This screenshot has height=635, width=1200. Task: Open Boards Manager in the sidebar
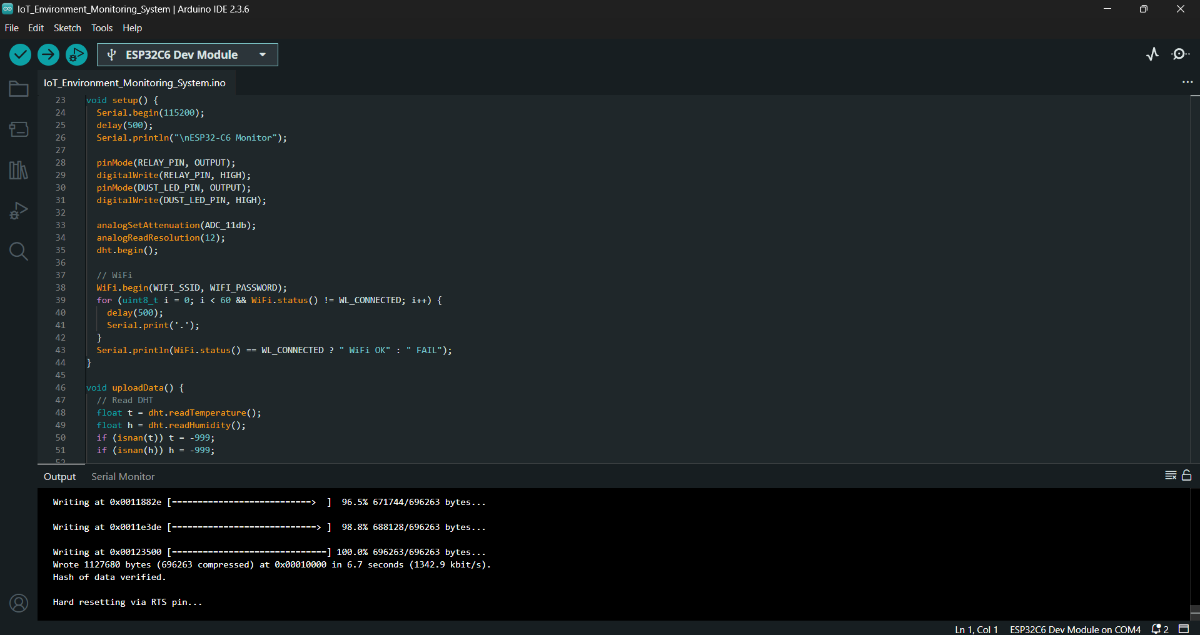coord(18,129)
